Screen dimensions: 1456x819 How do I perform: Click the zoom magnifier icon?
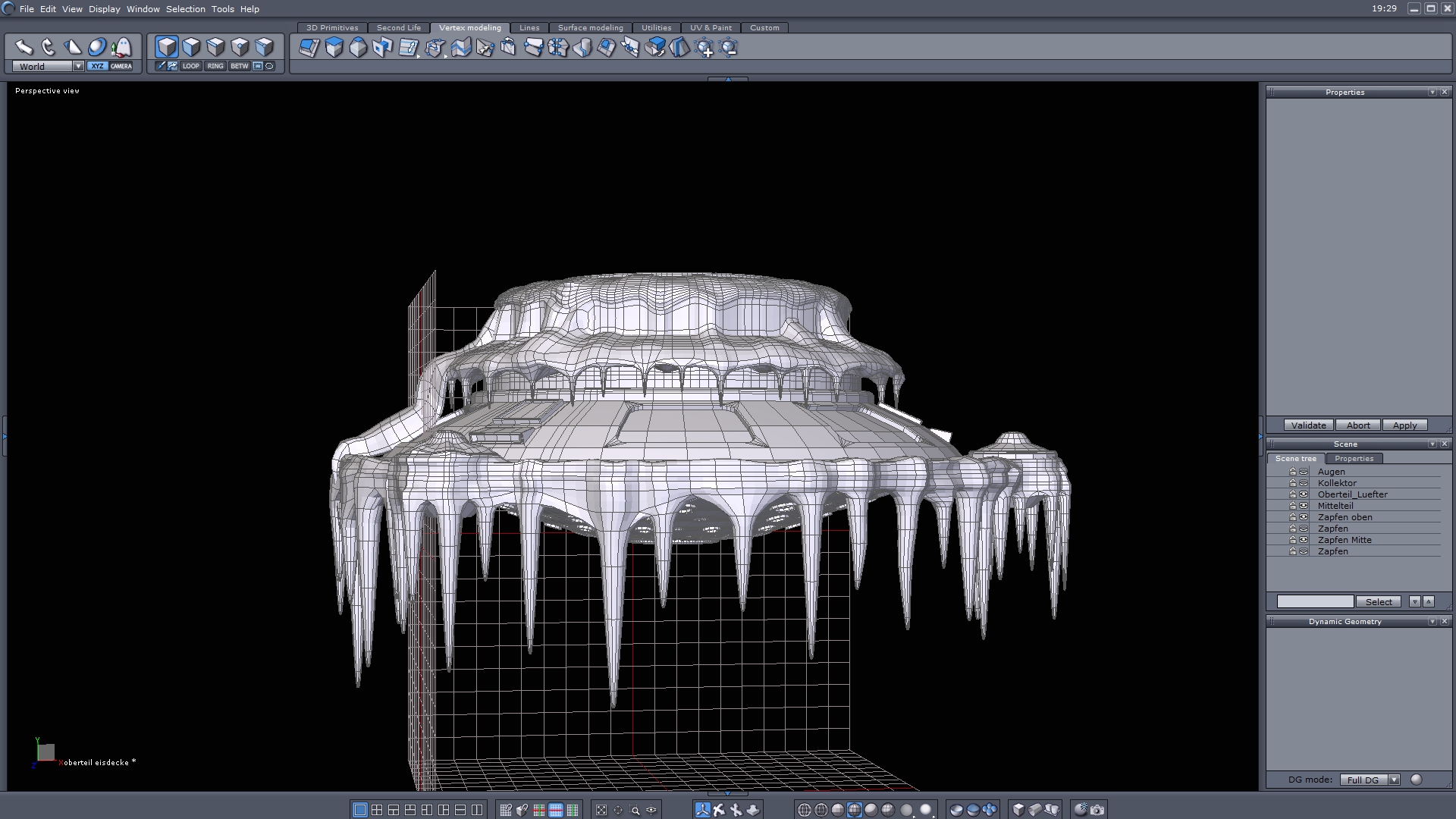(635, 810)
